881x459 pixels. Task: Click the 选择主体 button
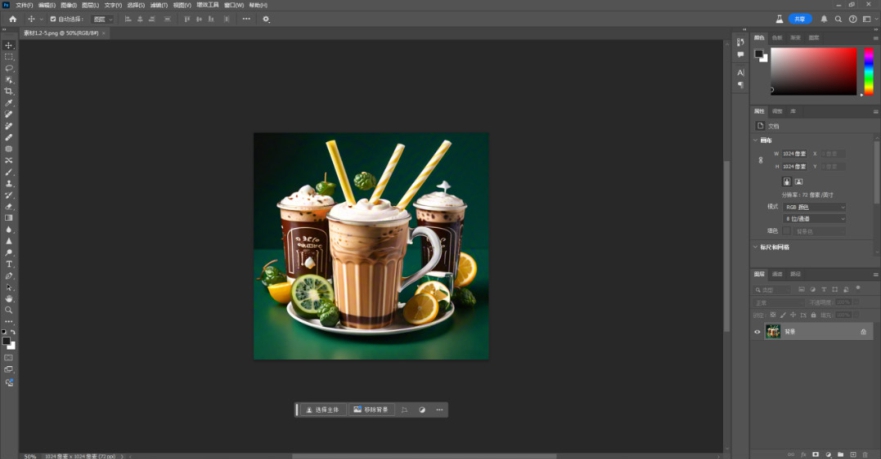coord(323,410)
